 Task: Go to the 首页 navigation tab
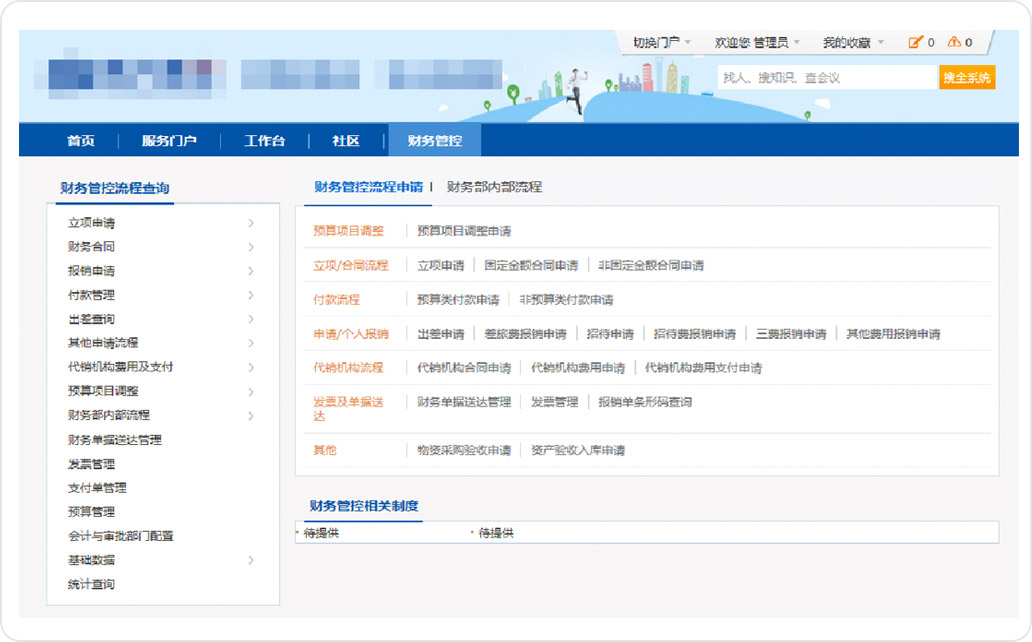click(81, 141)
